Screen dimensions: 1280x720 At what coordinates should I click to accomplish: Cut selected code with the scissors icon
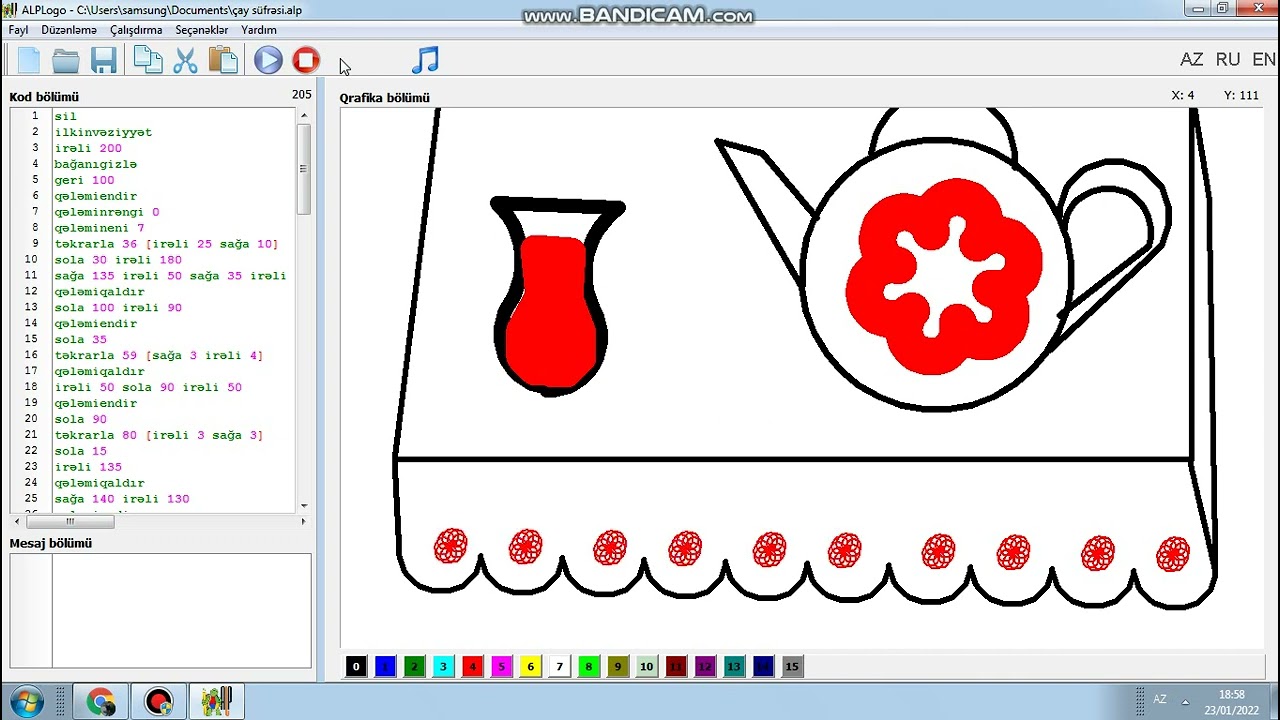tap(185, 60)
